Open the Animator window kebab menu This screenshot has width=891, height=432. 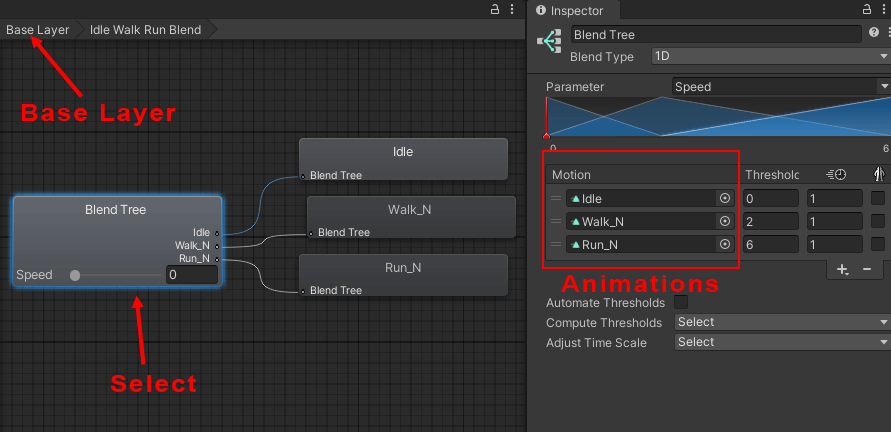513,9
